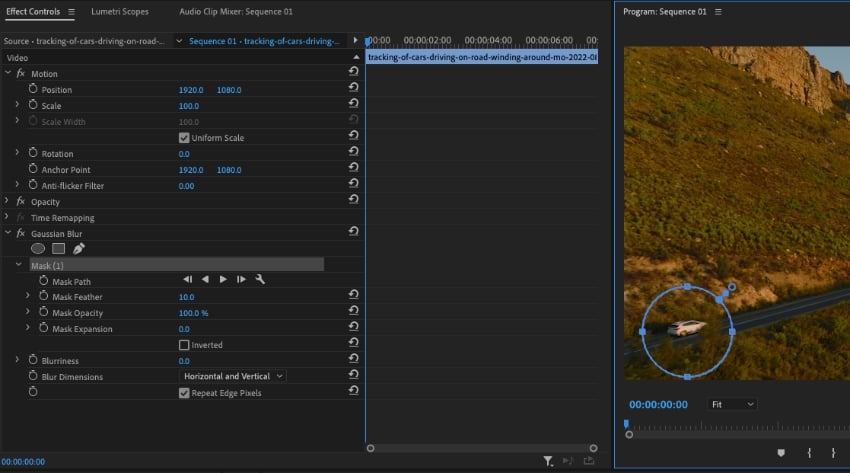Expand the Opacity effect group
This screenshot has width=850, height=473.
click(7, 201)
